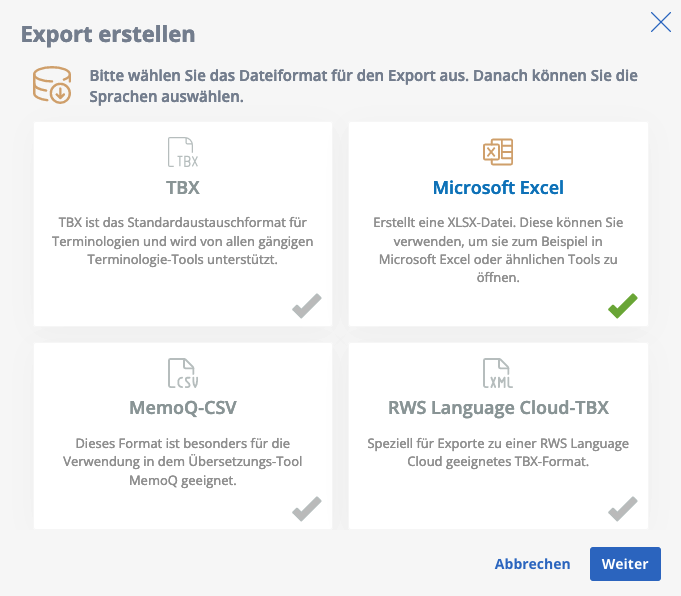
Task: Choose the RWS Language Cloud-TBX title
Action: click(498, 408)
